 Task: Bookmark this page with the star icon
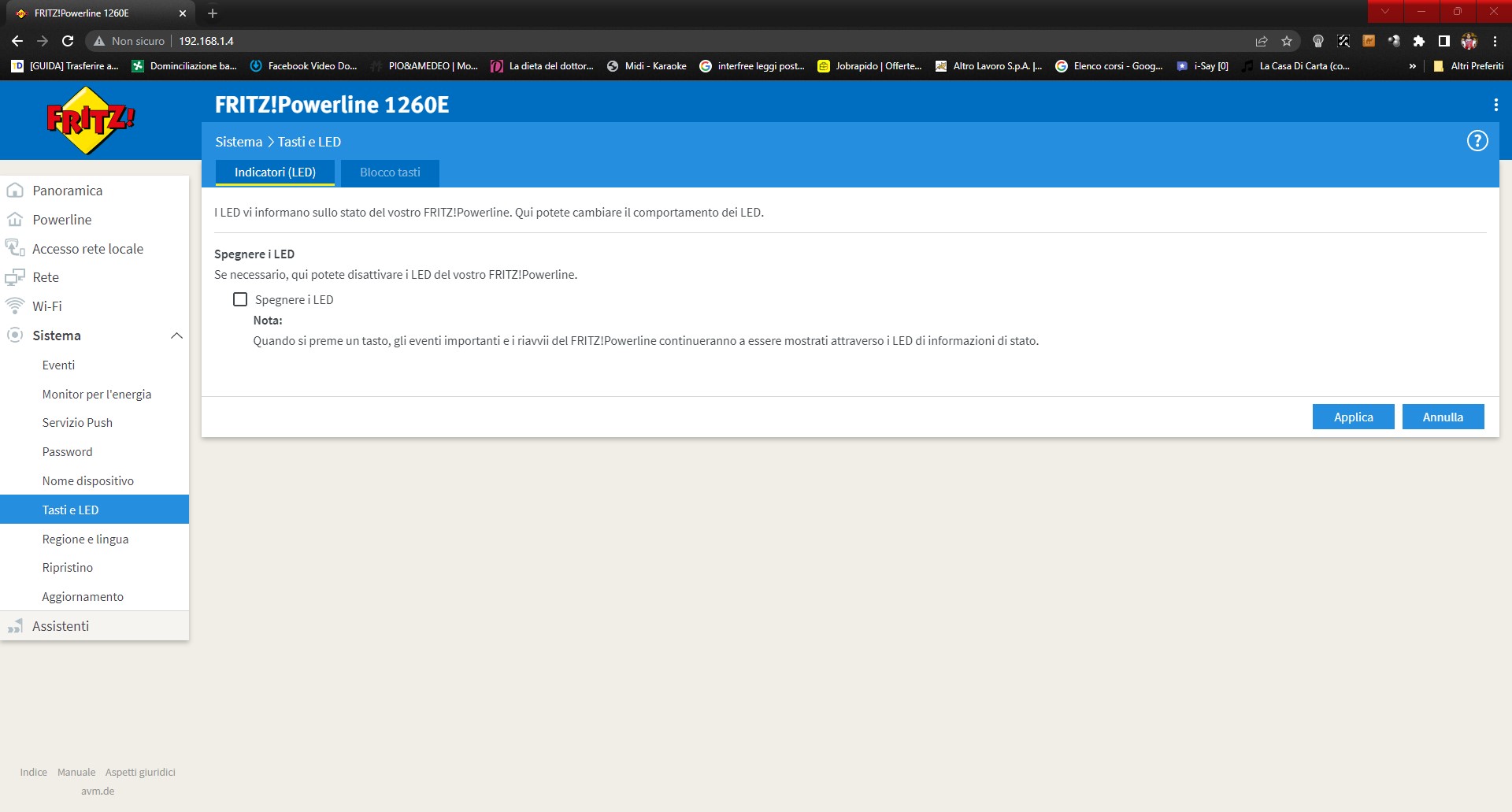1287,41
